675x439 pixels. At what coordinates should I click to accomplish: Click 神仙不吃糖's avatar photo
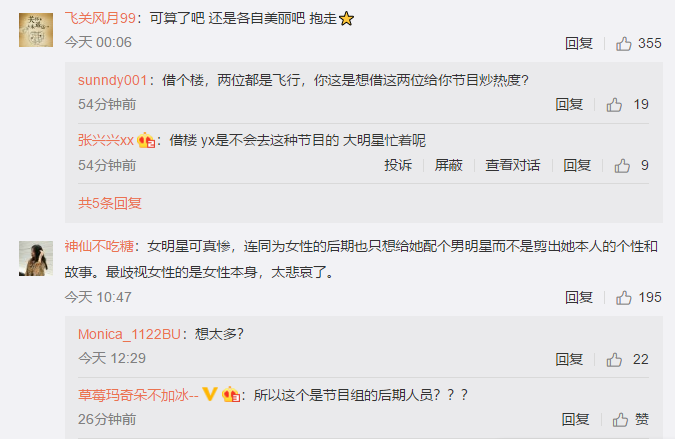click(x=36, y=258)
